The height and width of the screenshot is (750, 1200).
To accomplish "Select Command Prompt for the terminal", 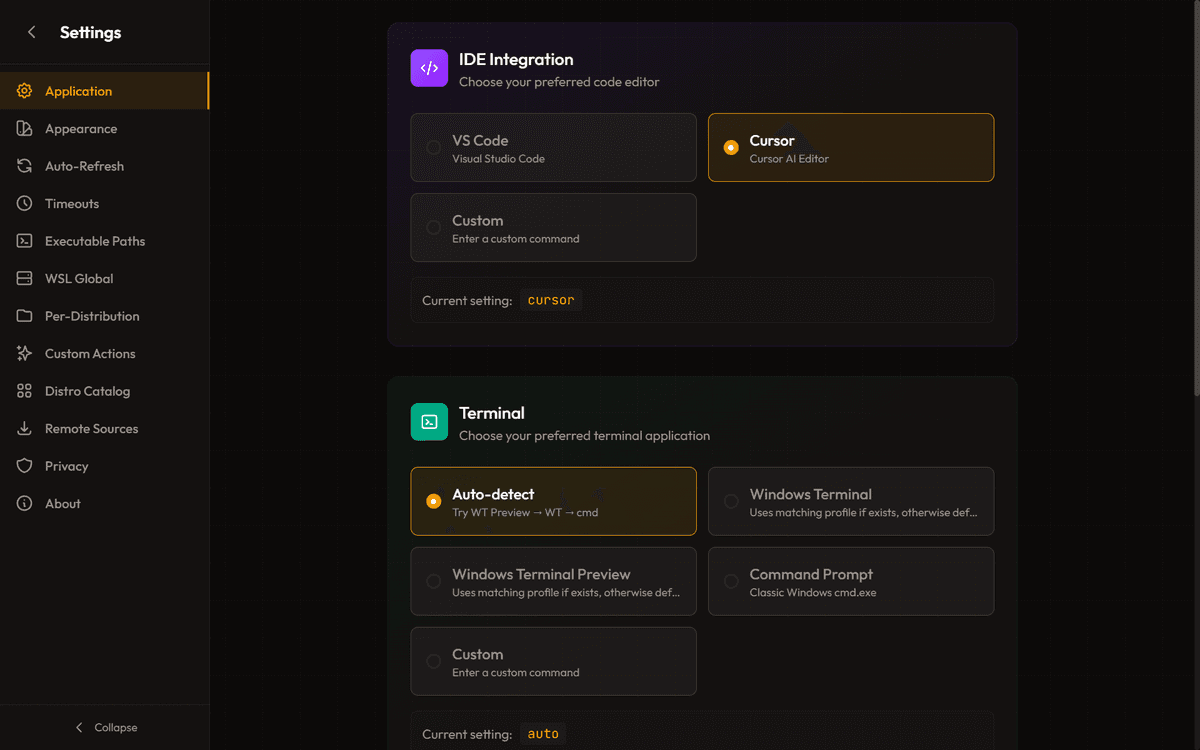I will [850, 581].
